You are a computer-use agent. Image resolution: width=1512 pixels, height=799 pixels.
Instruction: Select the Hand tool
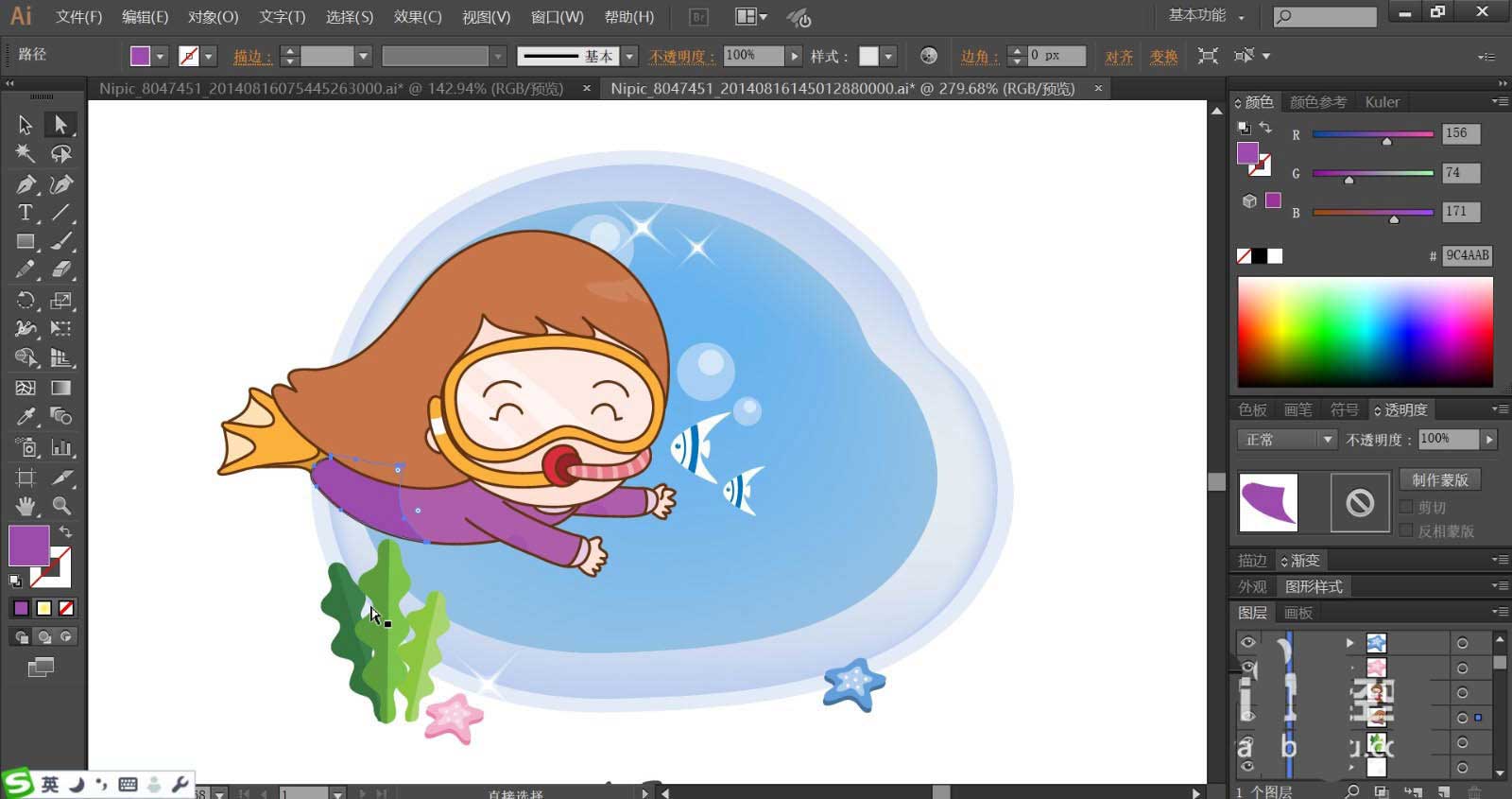(x=26, y=506)
